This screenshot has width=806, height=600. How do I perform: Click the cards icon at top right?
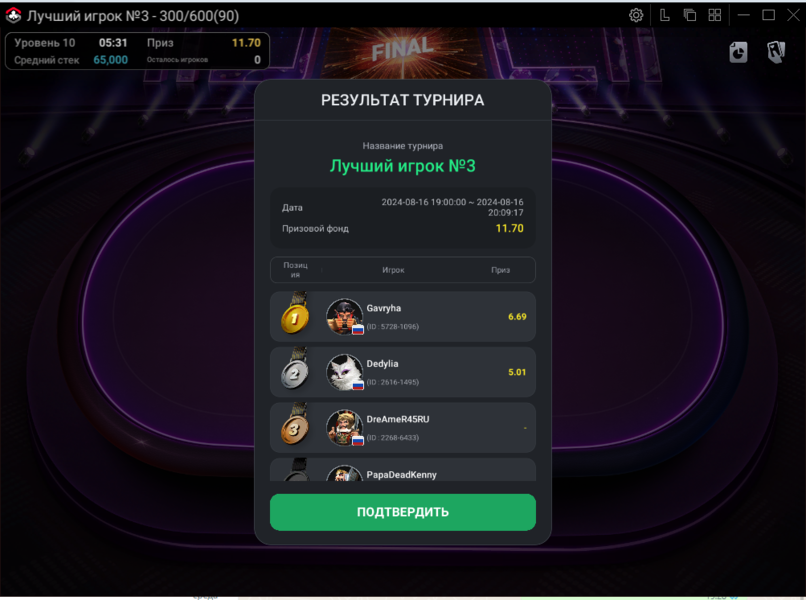point(776,52)
